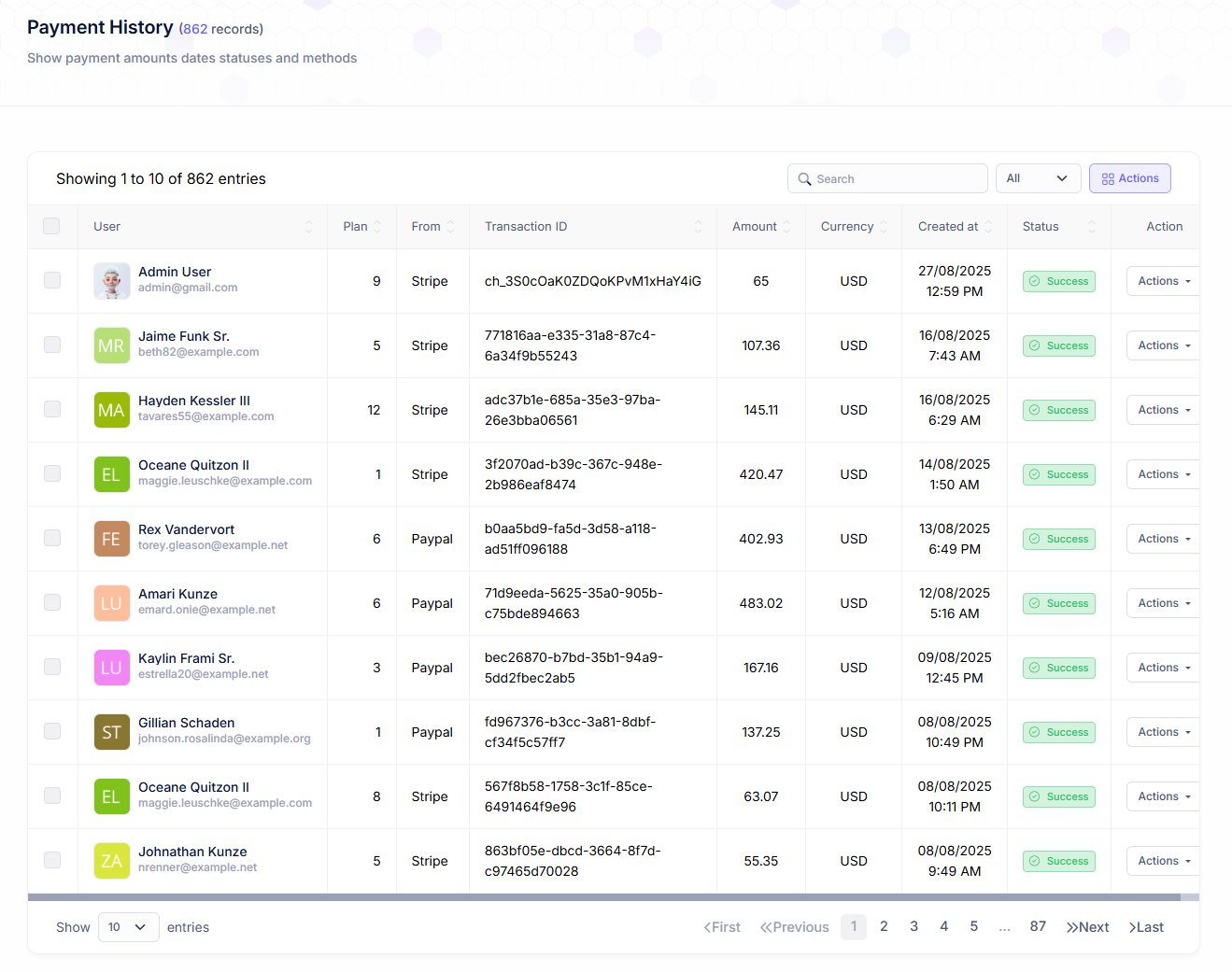Click the top Actions button near search
Viewport: 1232px width, 972px height.
pos(1129,178)
